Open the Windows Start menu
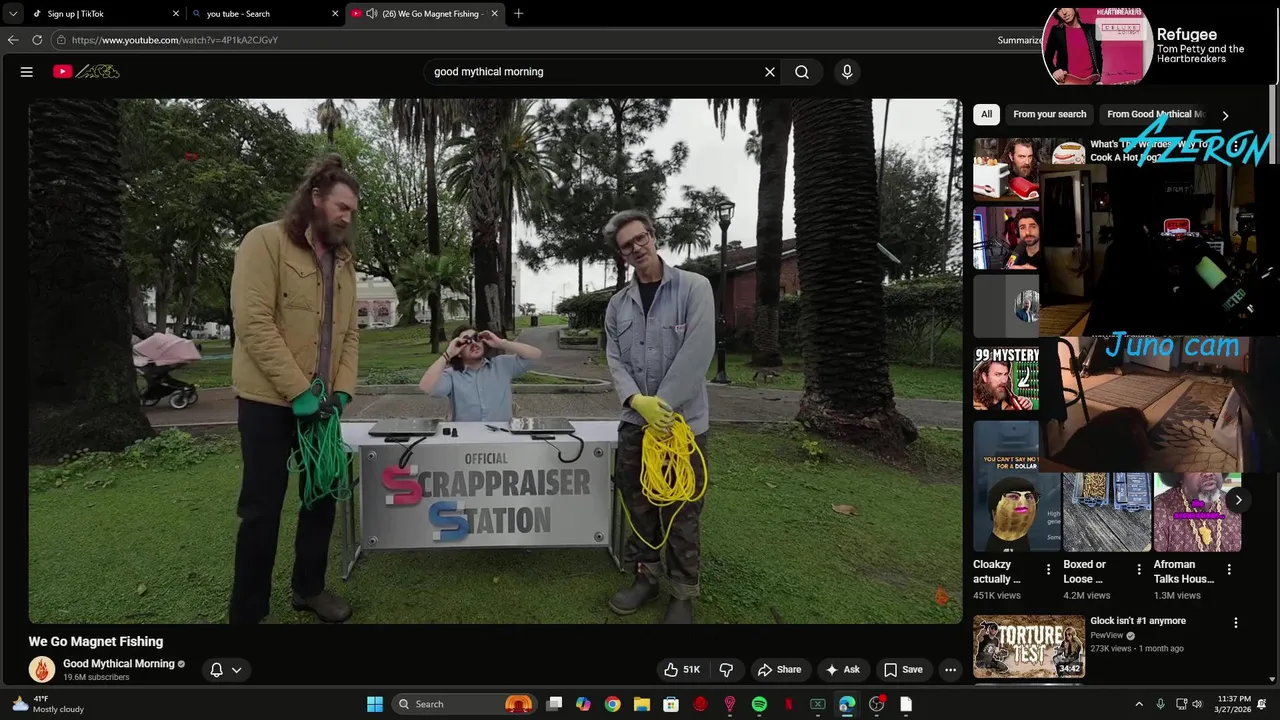 pyautogui.click(x=375, y=704)
